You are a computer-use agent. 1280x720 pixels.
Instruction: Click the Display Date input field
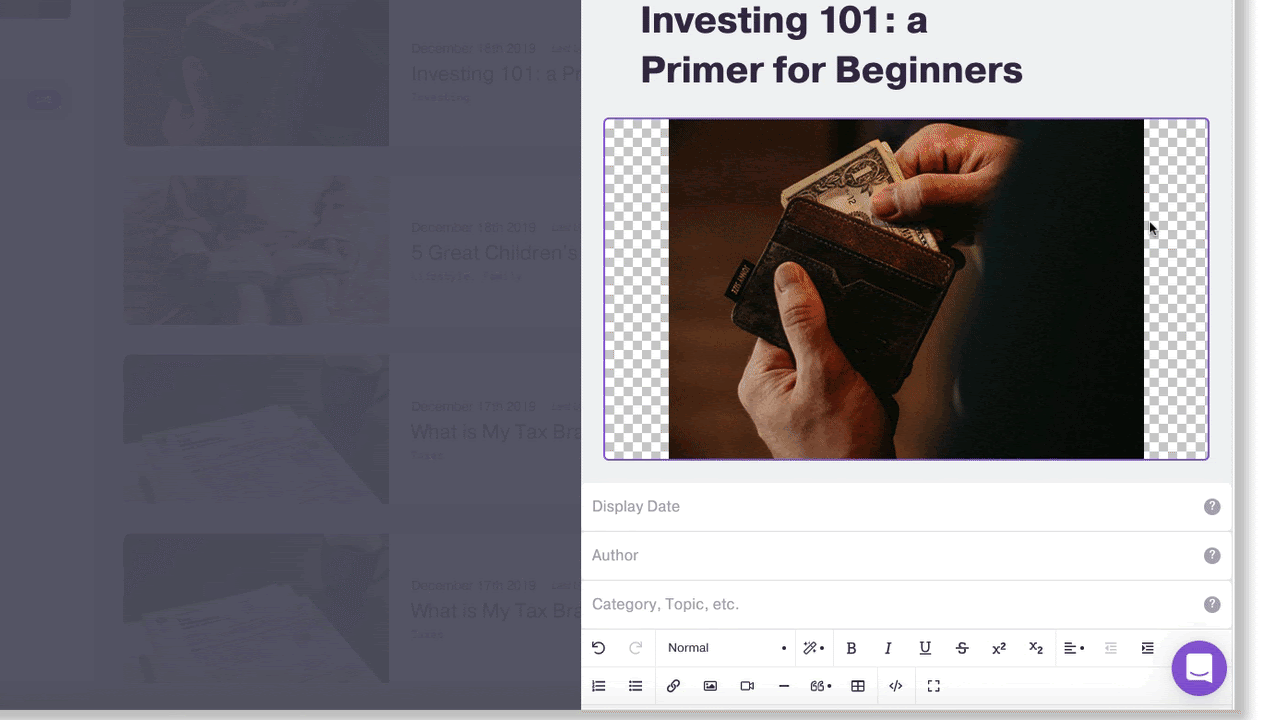tap(890, 507)
